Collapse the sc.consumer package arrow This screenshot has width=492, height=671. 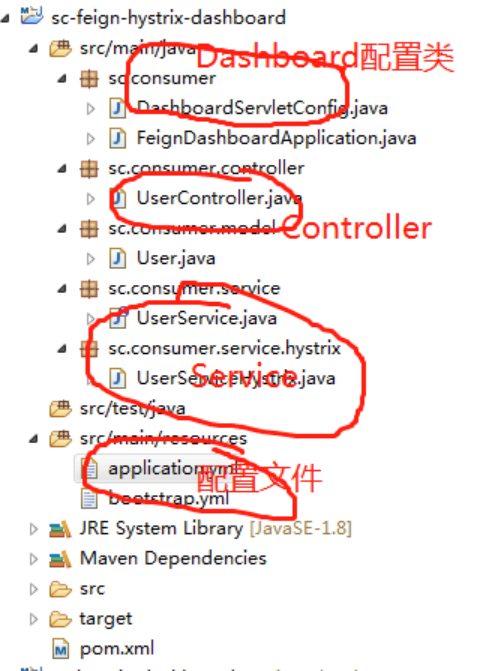tap(62, 79)
